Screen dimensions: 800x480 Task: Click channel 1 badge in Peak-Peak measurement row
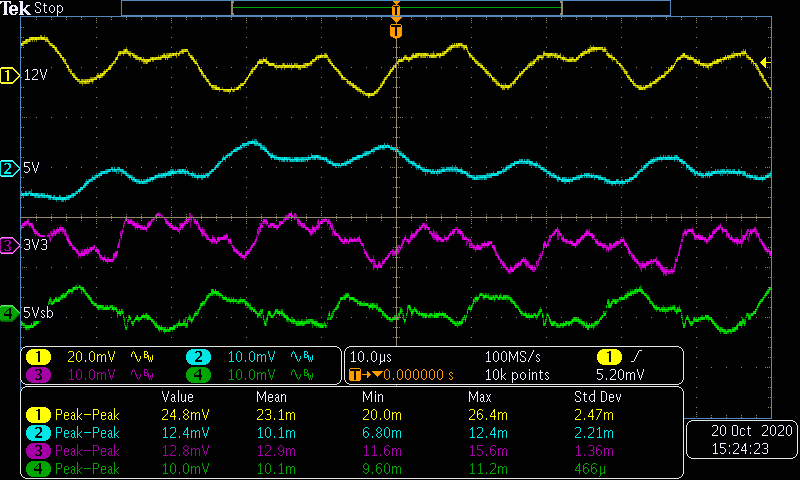tap(38, 415)
